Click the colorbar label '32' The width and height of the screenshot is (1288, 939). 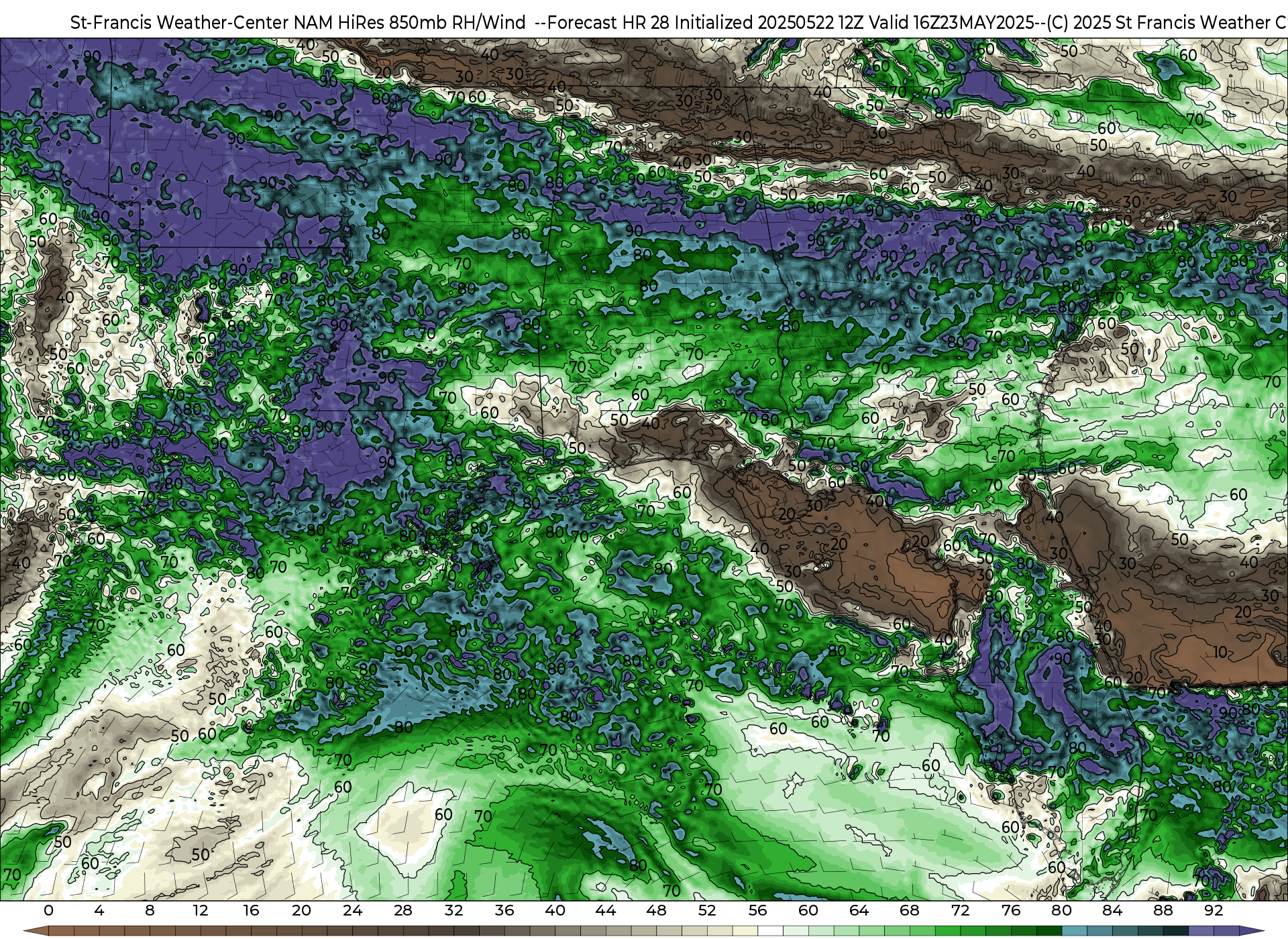[453, 910]
